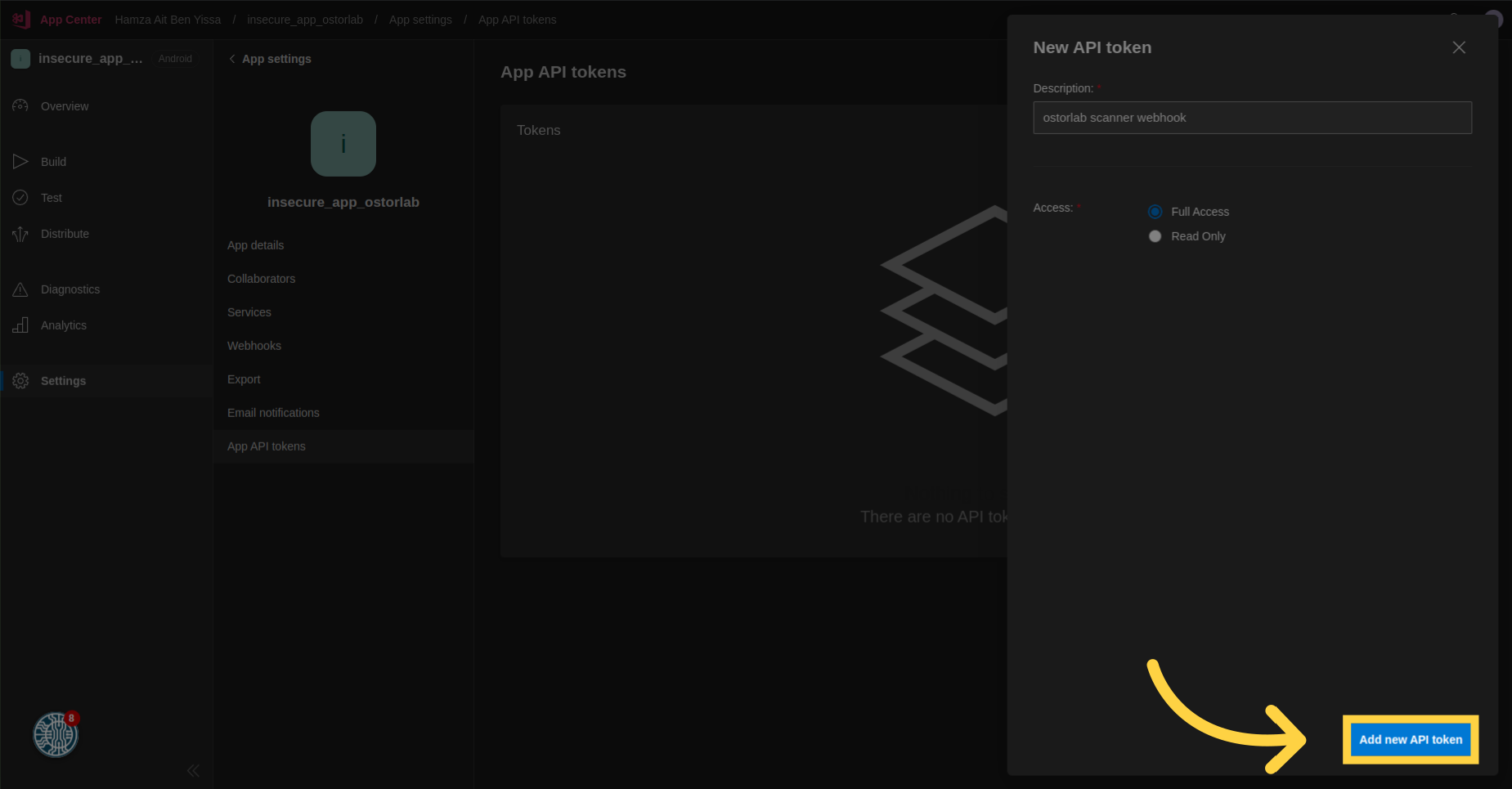Collapse the sidebar with double chevron
The width and height of the screenshot is (1512, 789).
(x=193, y=770)
